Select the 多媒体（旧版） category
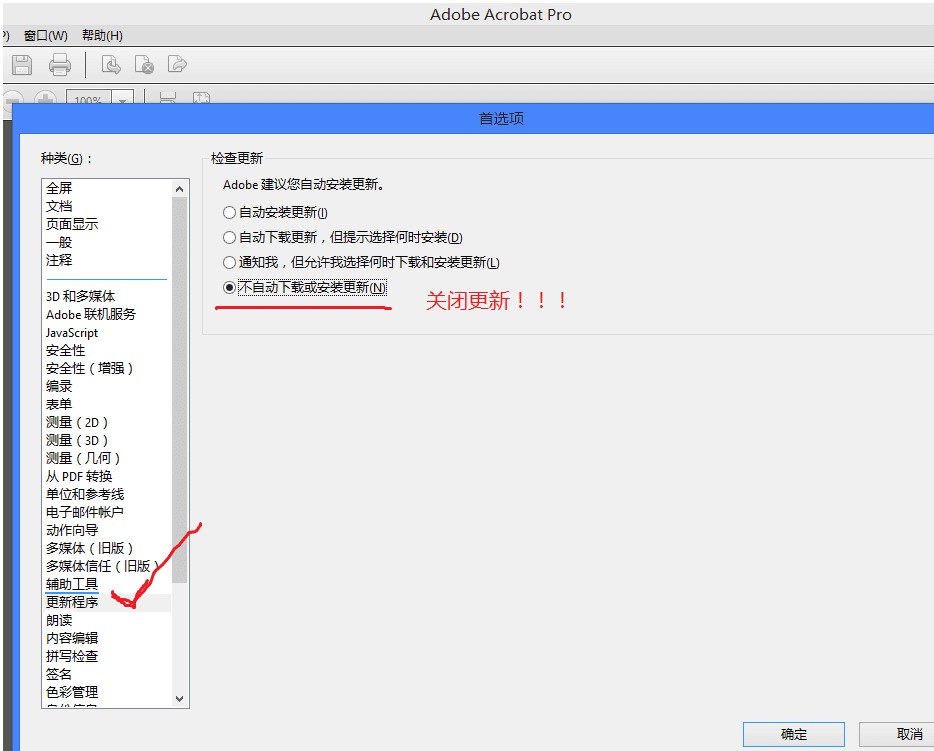This screenshot has width=934, height=751. 89,548
